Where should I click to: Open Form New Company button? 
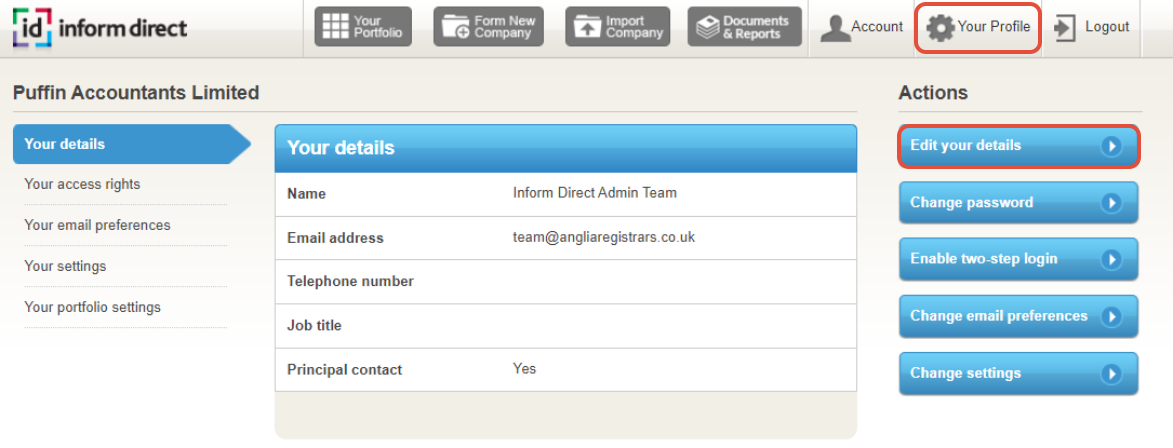coord(489,27)
